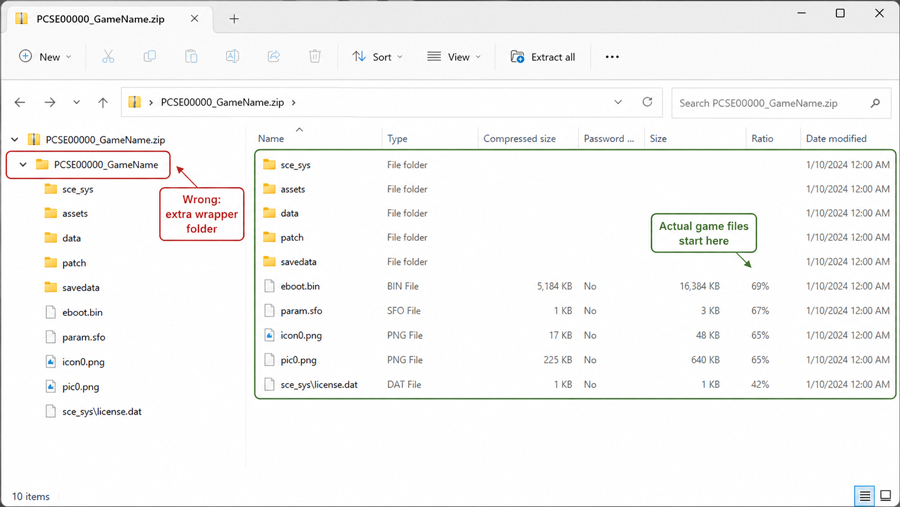Open recent locations chevron dropdown
This screenshot has width=900, height=507.
[76, 102]
